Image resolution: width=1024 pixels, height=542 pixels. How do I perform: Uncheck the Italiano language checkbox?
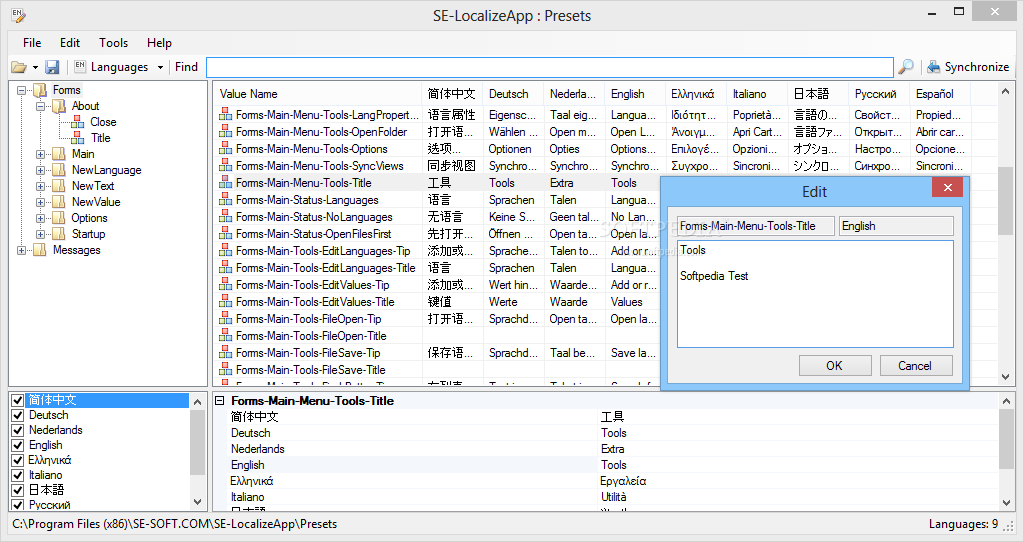point(18,475)
